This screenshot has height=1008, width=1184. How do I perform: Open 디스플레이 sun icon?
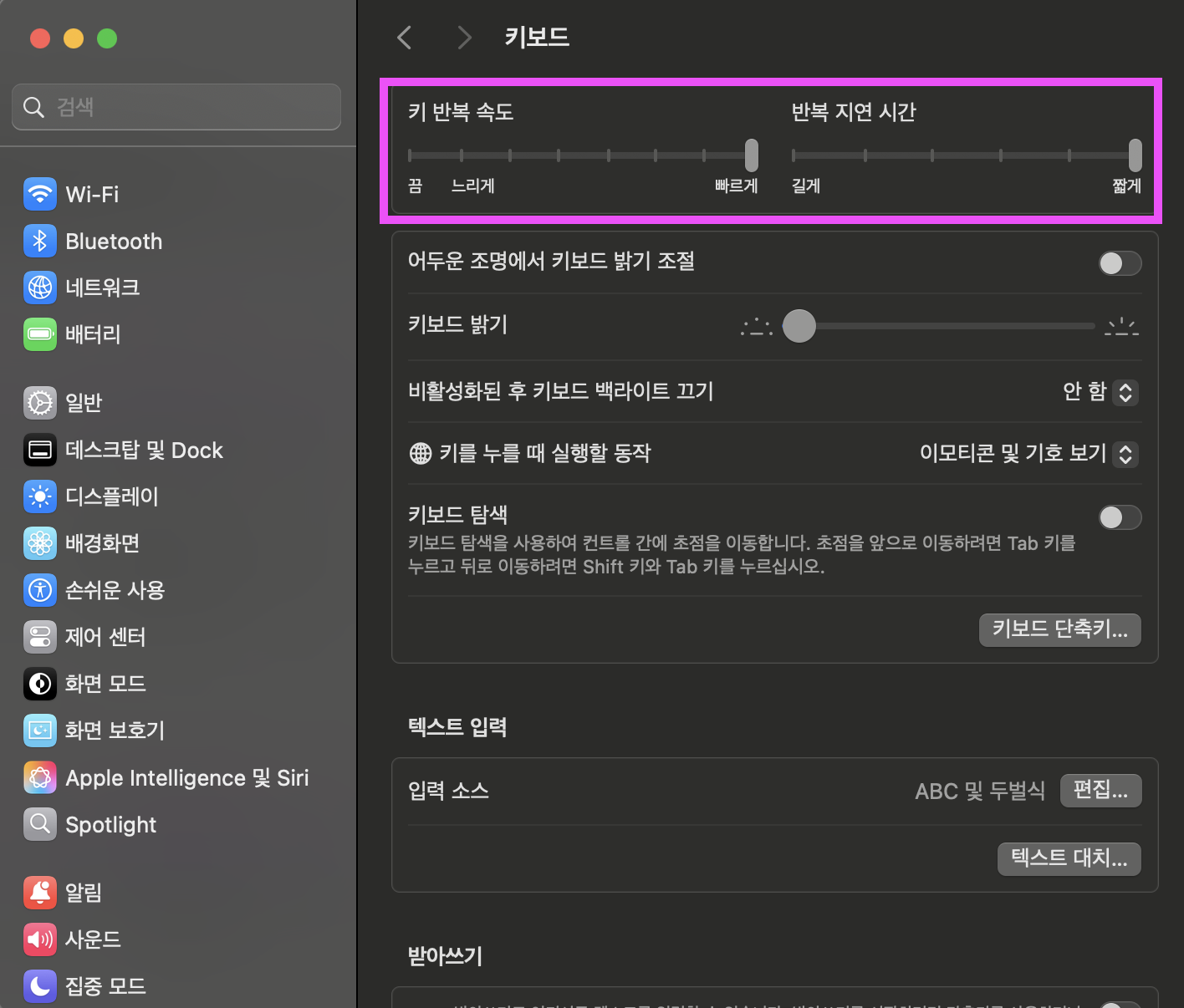pos(40,496)
